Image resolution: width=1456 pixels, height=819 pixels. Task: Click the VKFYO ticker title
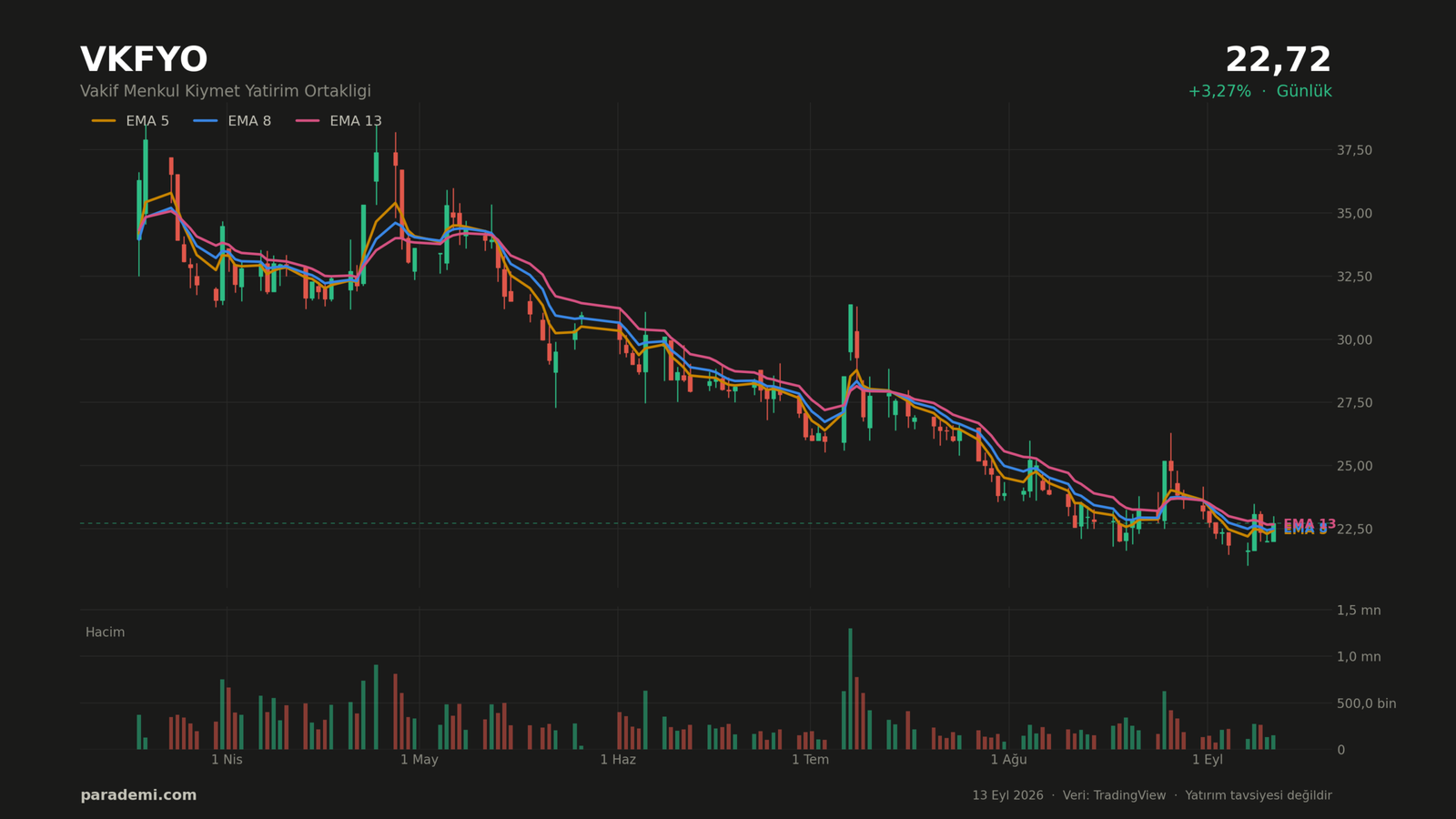click(144, 60)
